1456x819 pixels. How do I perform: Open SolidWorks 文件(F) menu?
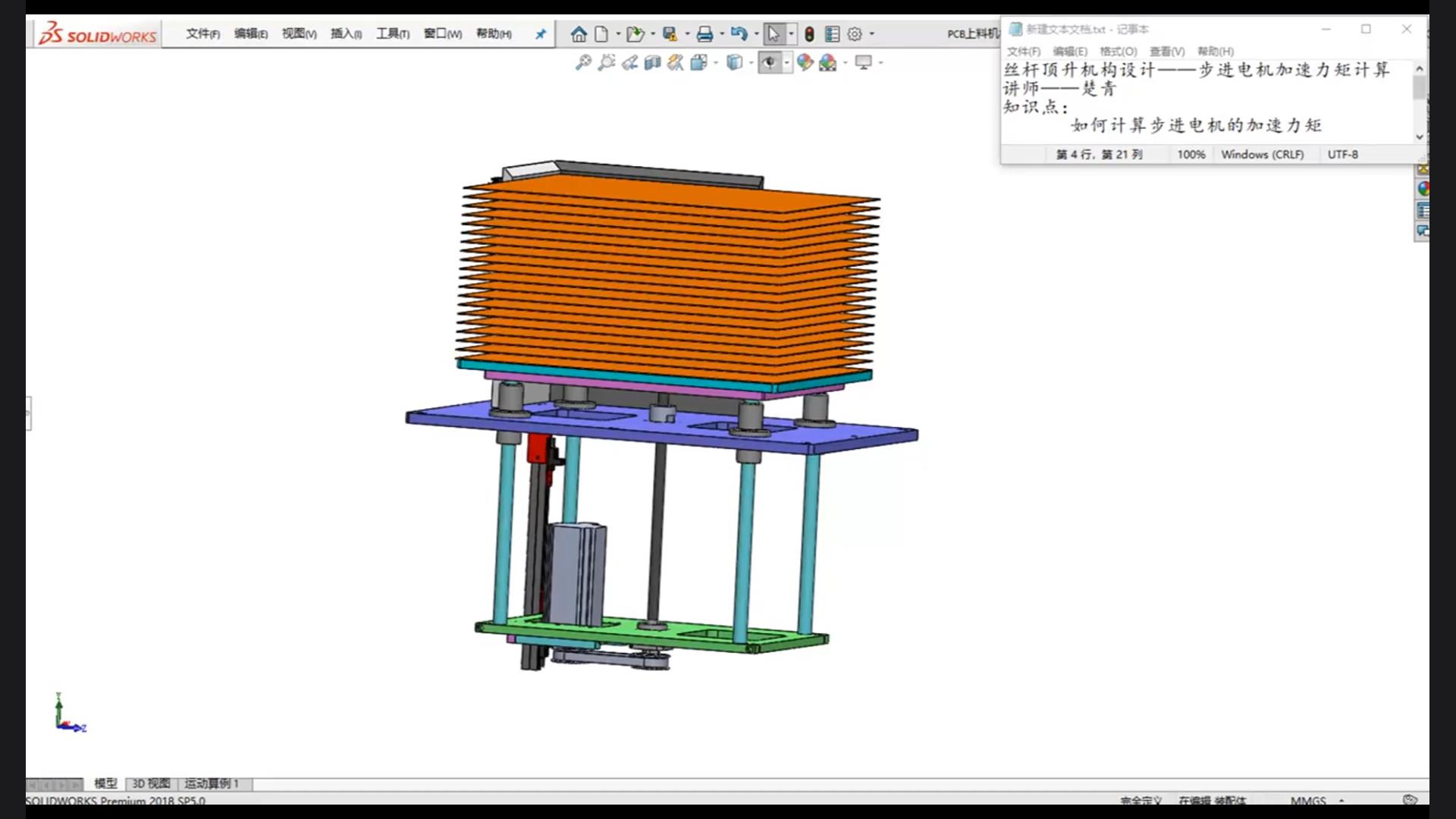coord(203,34)
